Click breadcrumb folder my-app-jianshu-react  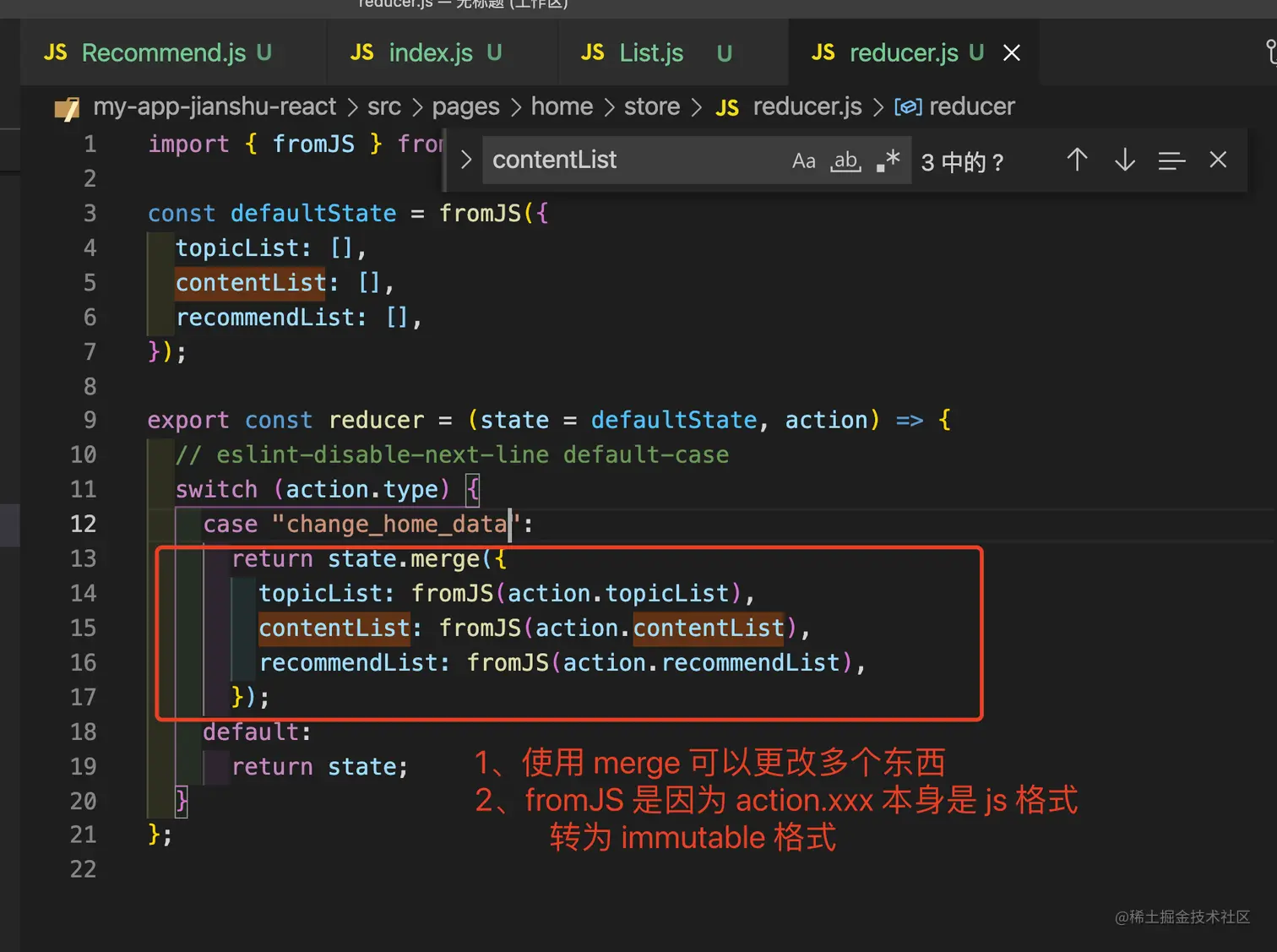(x=215, y=106)
